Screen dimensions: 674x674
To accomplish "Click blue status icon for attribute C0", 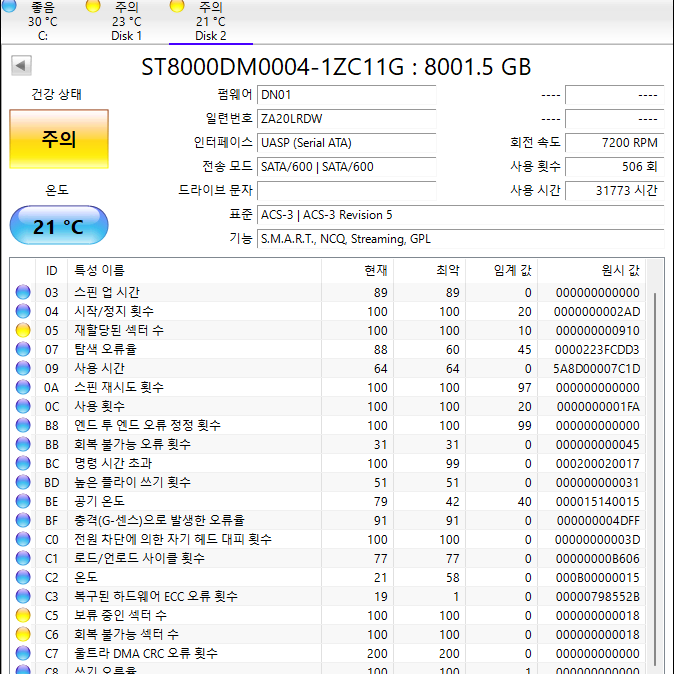I will (23, 539).
